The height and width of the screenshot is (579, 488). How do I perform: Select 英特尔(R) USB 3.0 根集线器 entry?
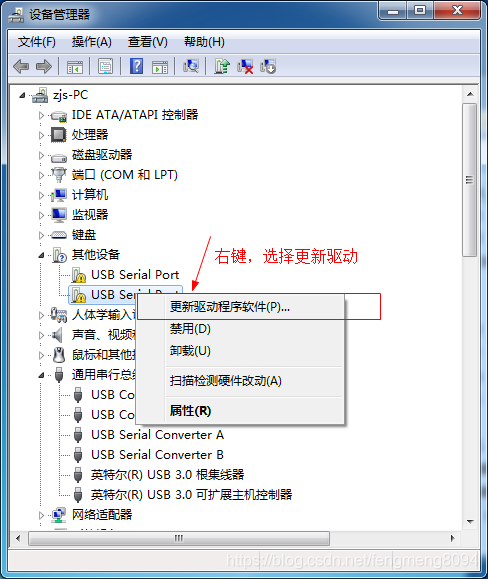[168, 475]
